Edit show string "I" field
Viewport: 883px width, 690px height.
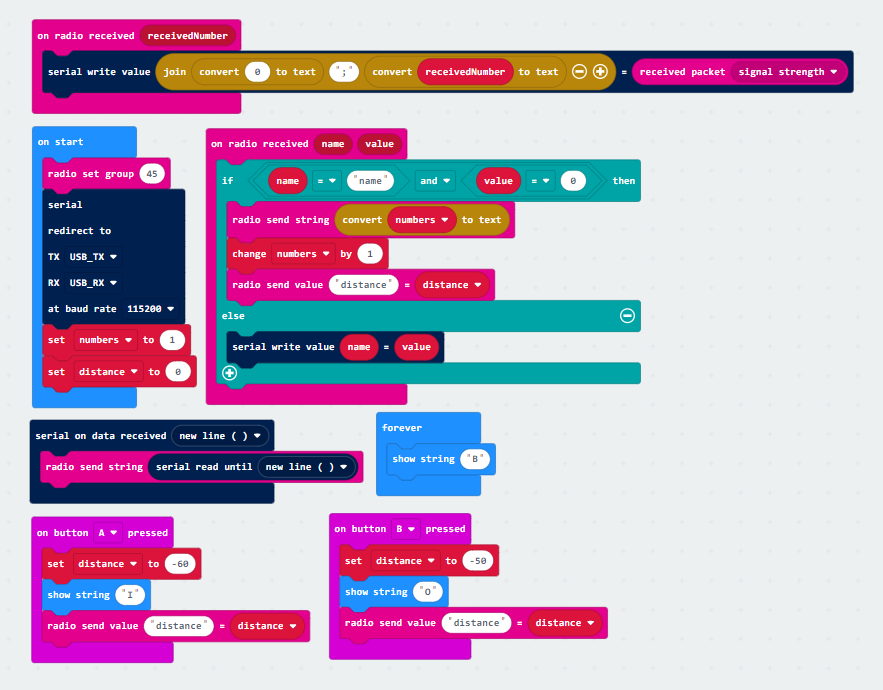click(x=130, y=595)
